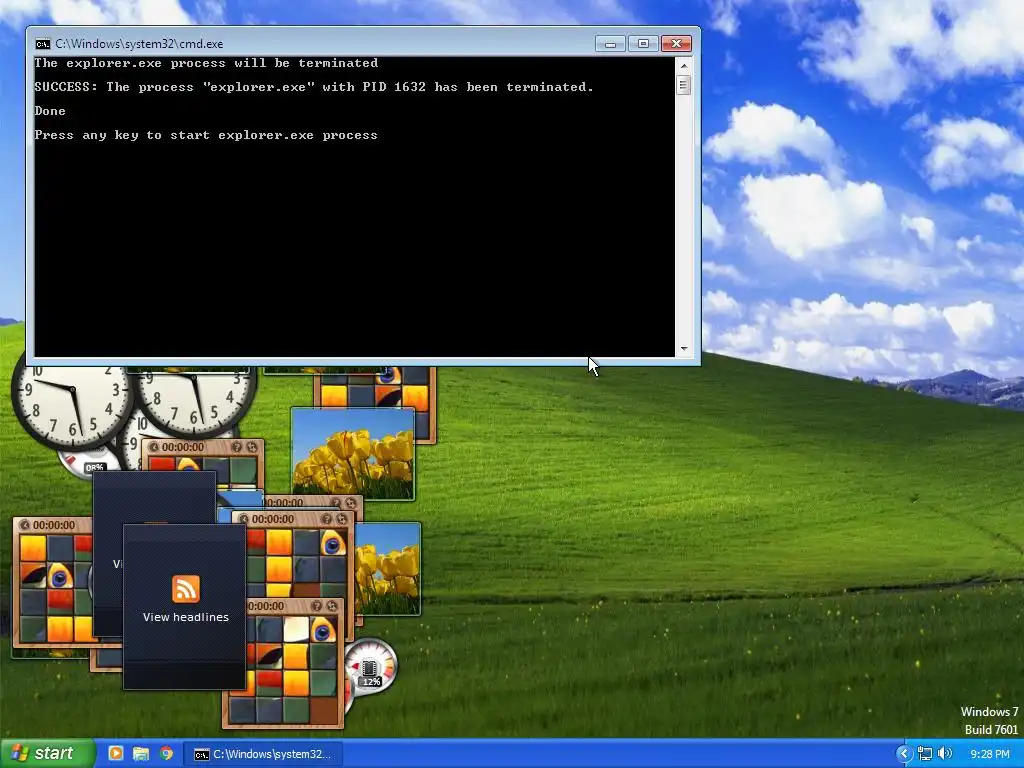Click the cmd window vertical scroll thumb
This screenshot has width=1024, height=768.
click(684, 85)
